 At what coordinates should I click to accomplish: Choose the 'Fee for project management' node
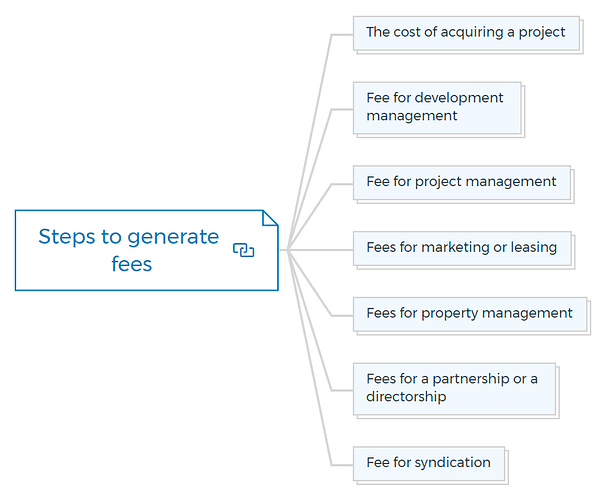point(462,183)
